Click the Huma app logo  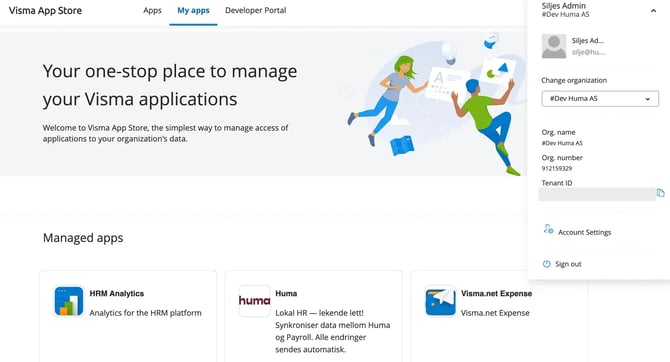(254, 301)
